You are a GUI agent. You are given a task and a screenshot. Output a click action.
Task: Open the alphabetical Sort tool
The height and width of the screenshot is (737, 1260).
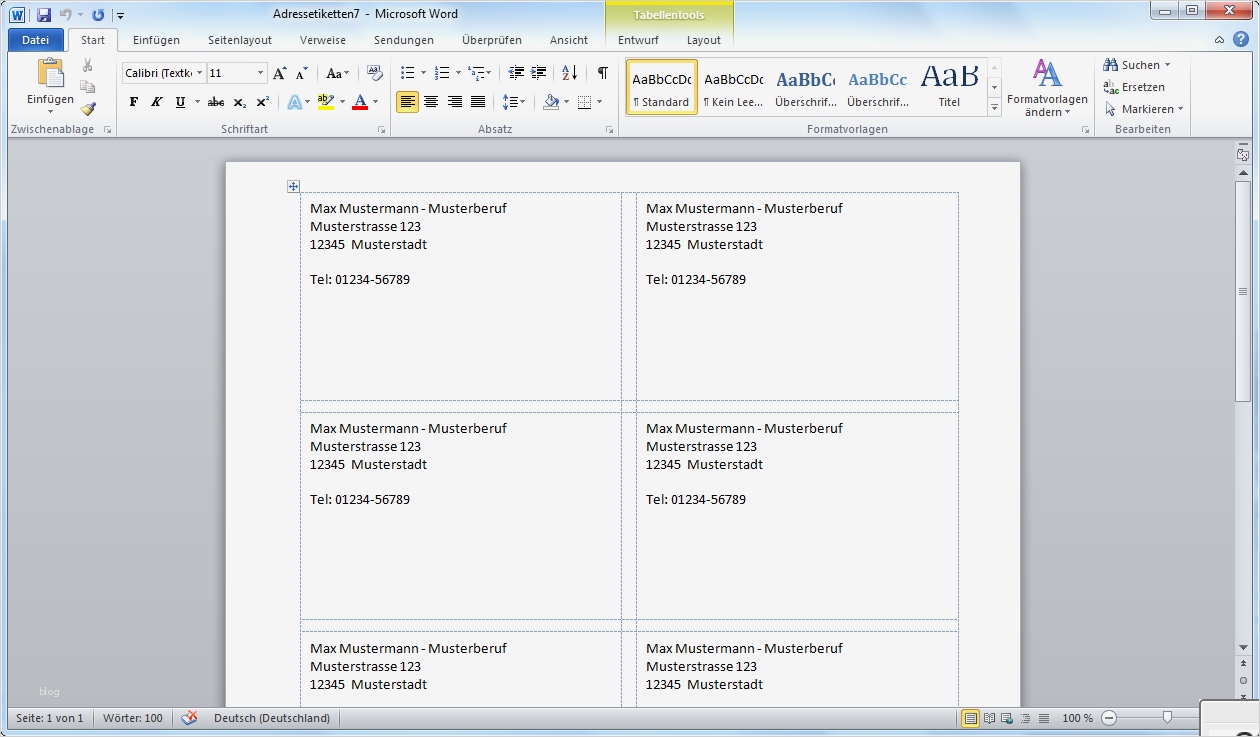[x=568, y=73]
